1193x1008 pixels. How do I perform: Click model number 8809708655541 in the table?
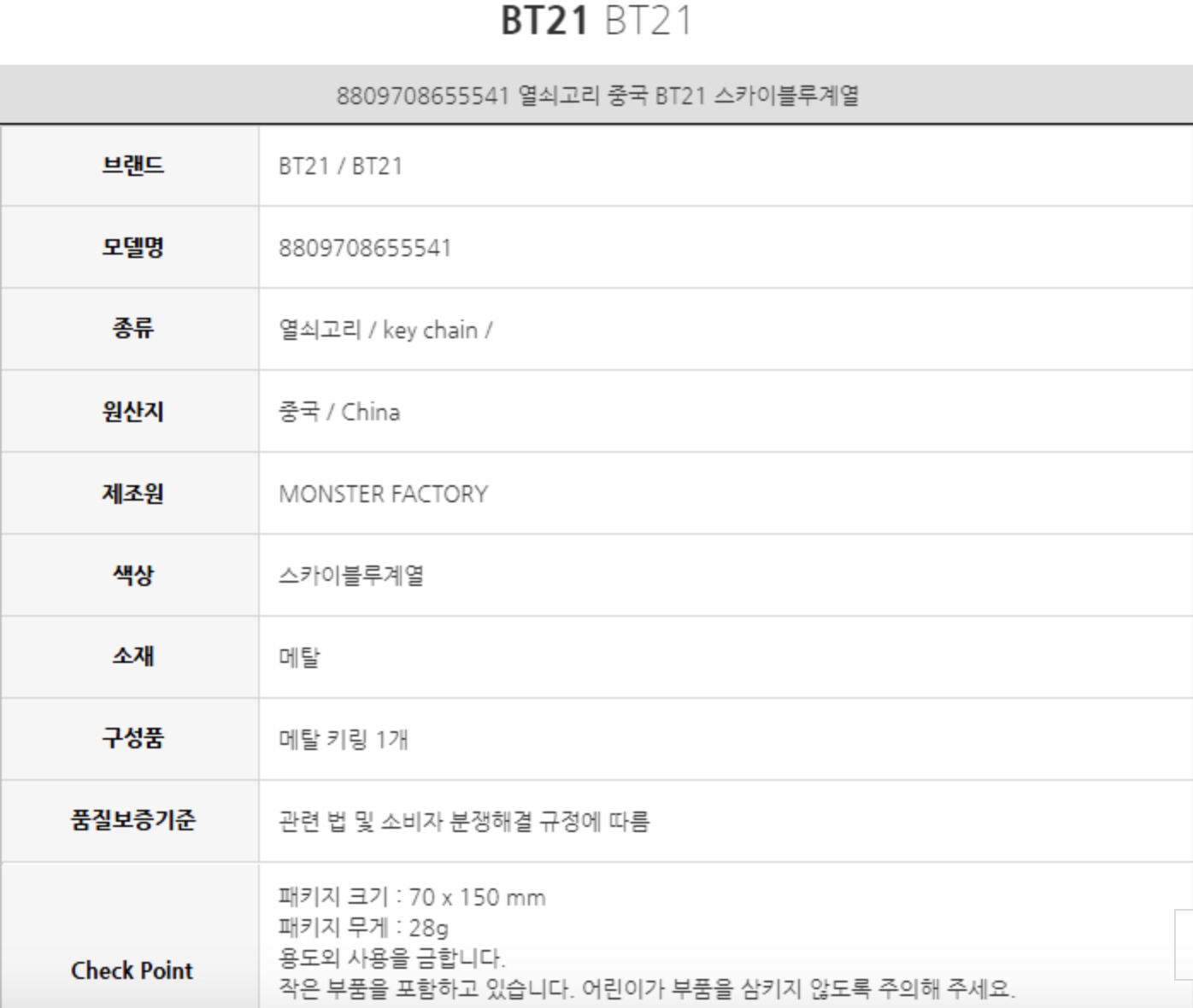(x=365, y=248)
